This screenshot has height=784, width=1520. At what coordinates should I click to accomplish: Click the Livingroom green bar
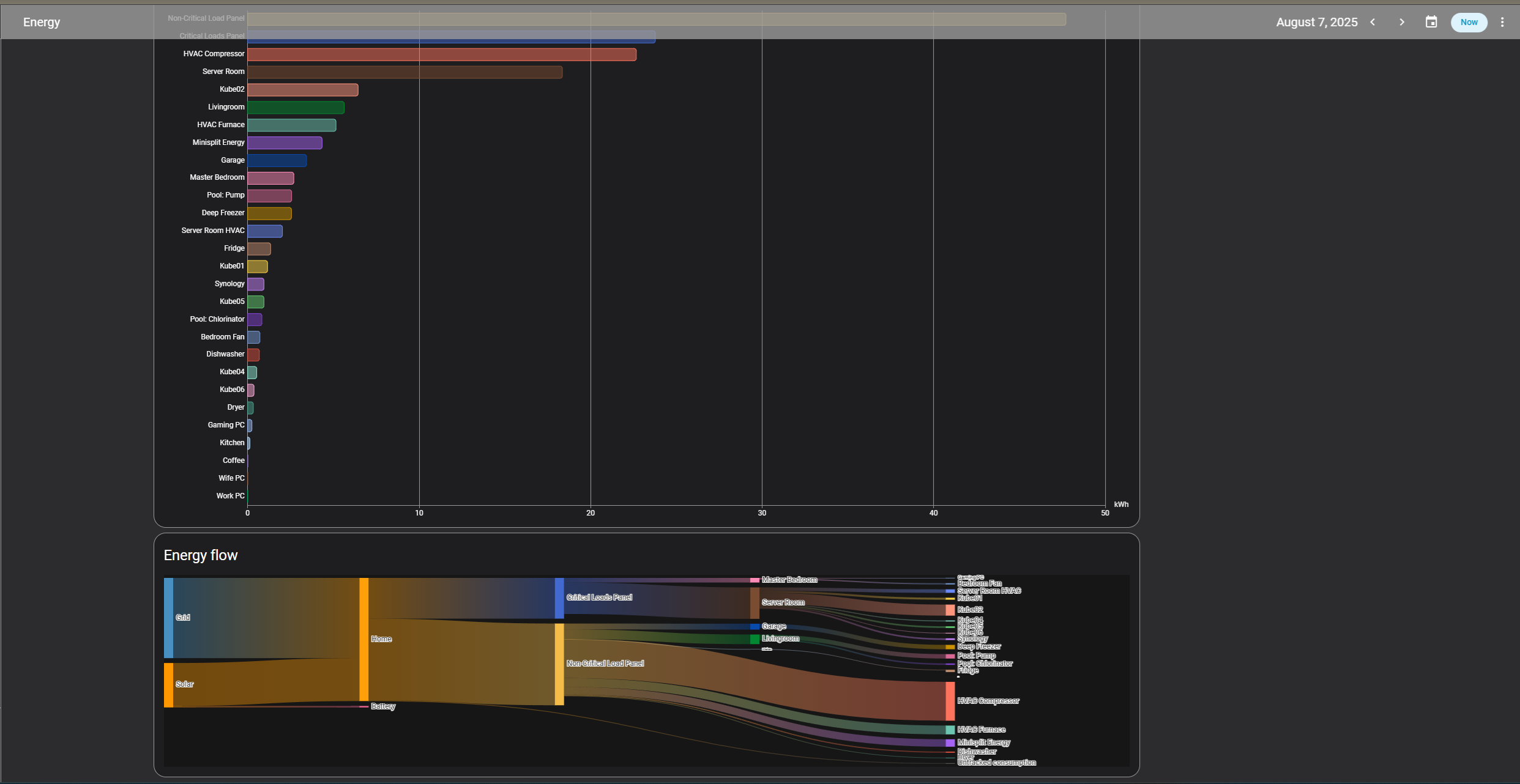tap(296, 108)
